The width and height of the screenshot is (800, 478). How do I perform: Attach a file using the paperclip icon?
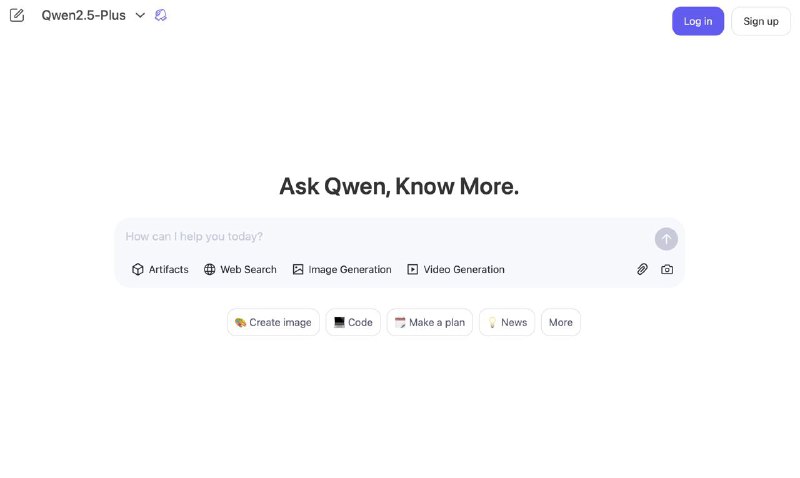point(642,269)
